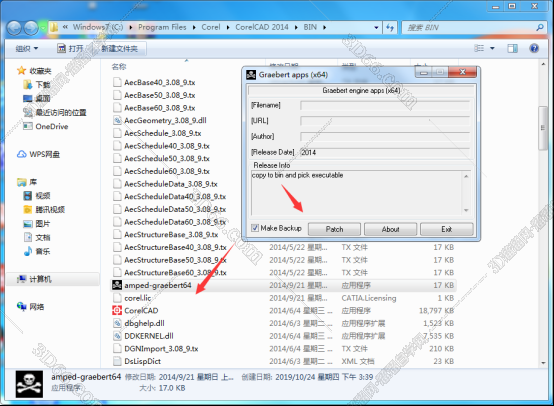Open OneDrive in the sidebar
The height and width of the screenshot is (406, 554).
click(52, 126)
